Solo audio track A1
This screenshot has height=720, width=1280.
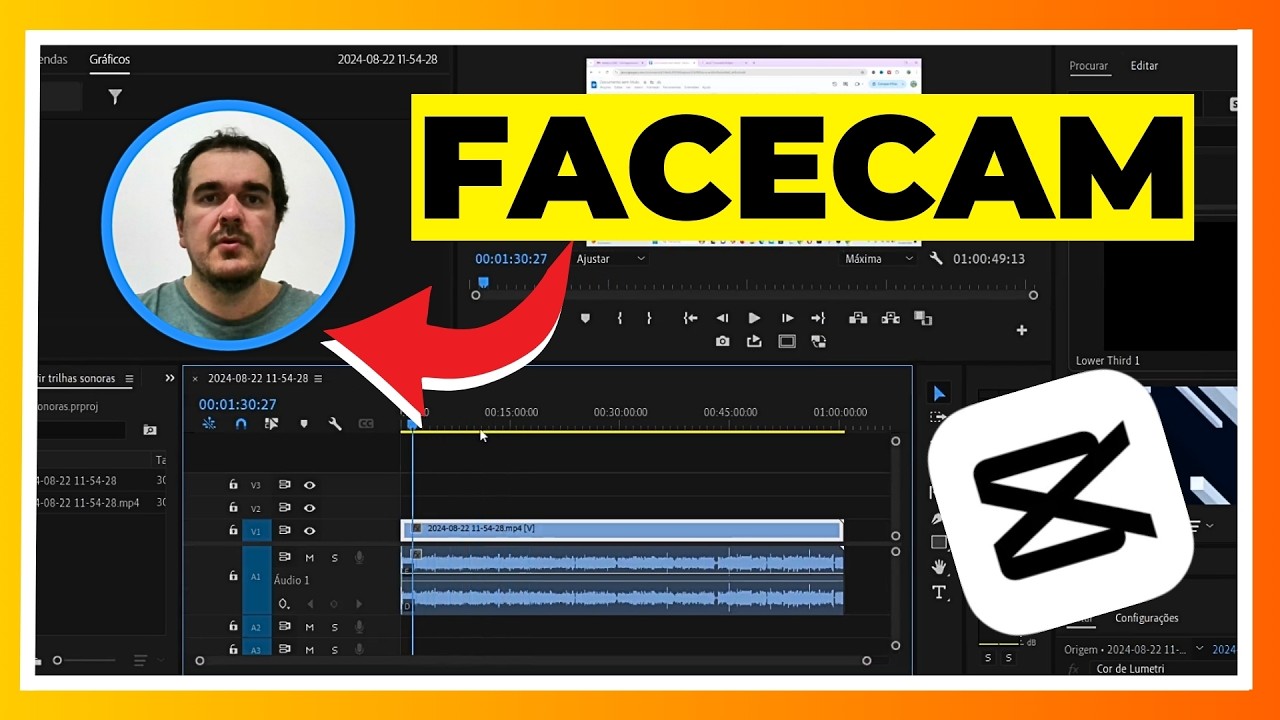coord(334,558)
